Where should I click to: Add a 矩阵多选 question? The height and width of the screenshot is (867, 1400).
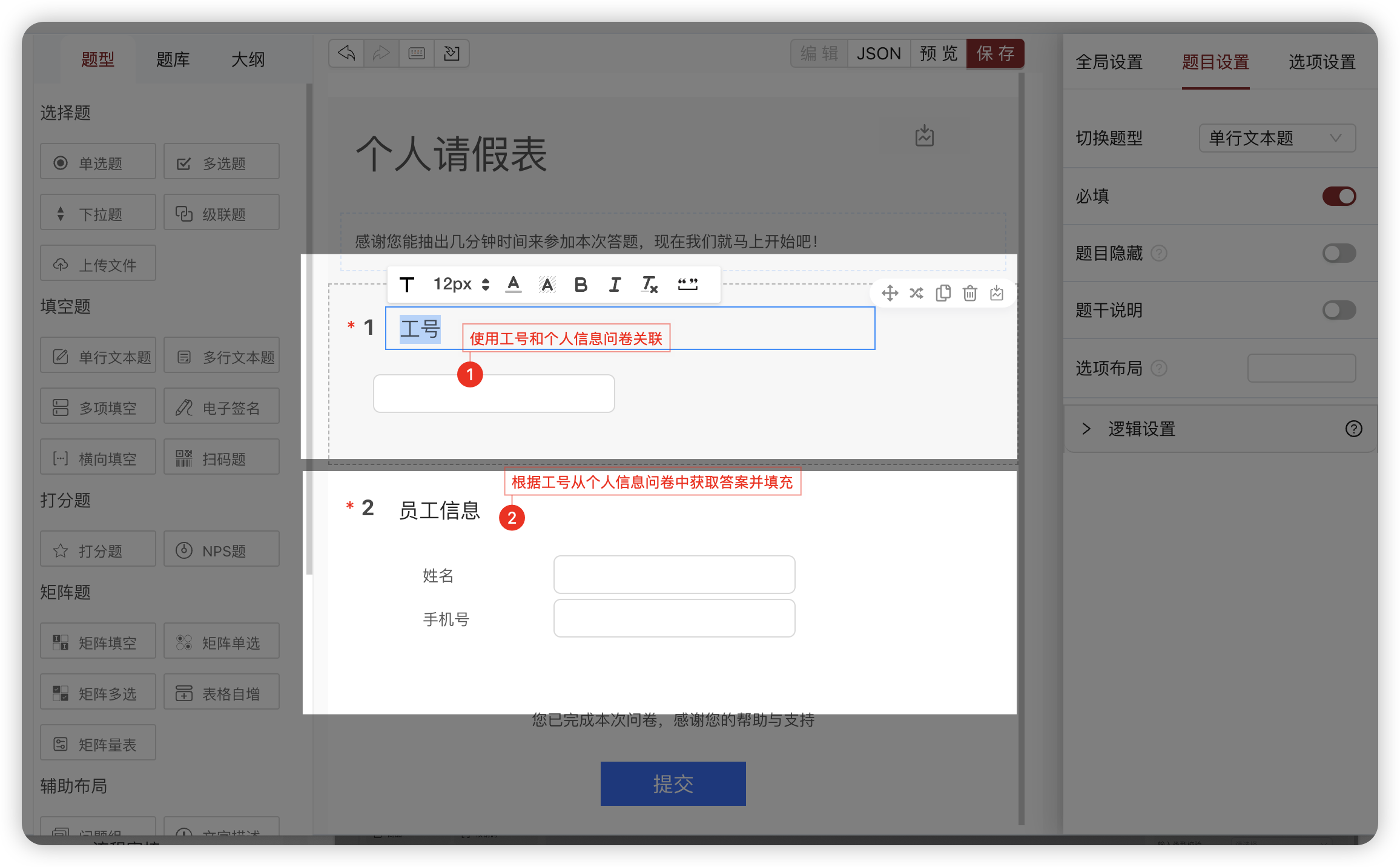(x=98, y=692)
